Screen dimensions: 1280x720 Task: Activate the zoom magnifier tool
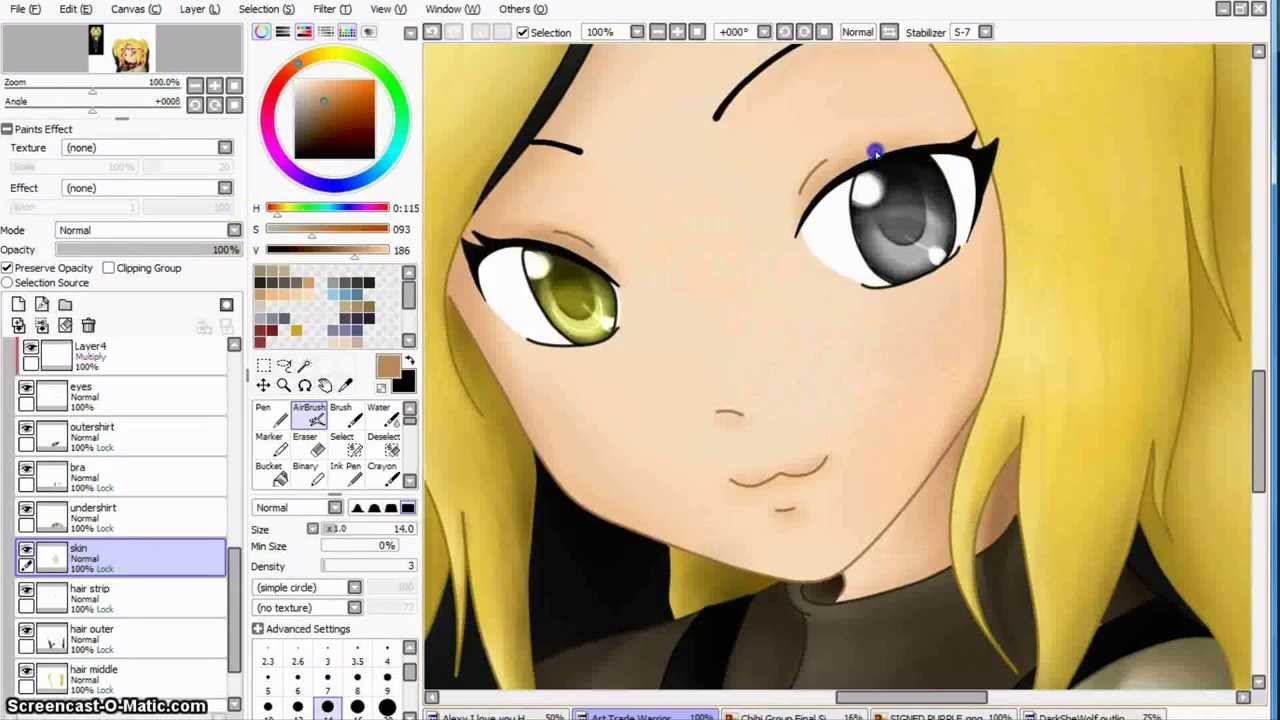coord(284,386)
